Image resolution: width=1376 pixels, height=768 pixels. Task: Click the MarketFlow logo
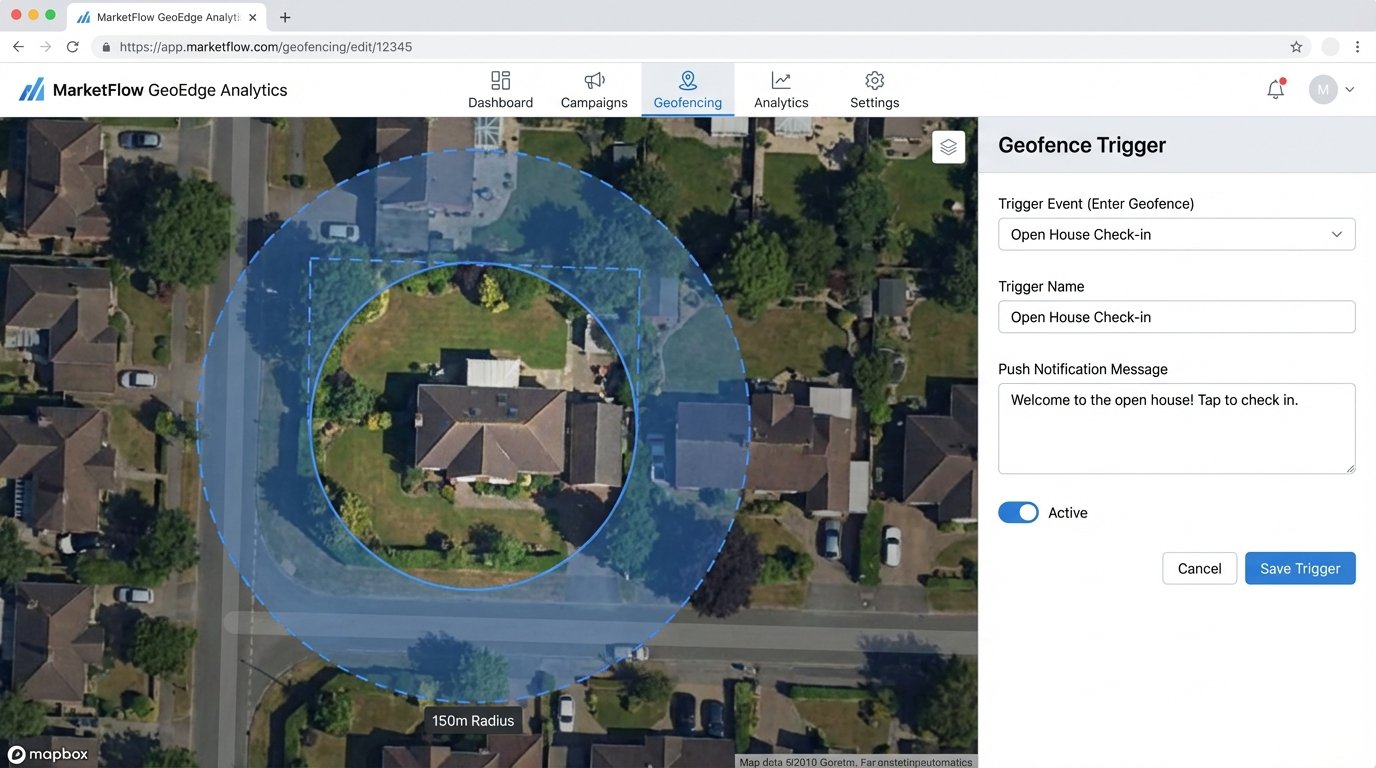31,89
